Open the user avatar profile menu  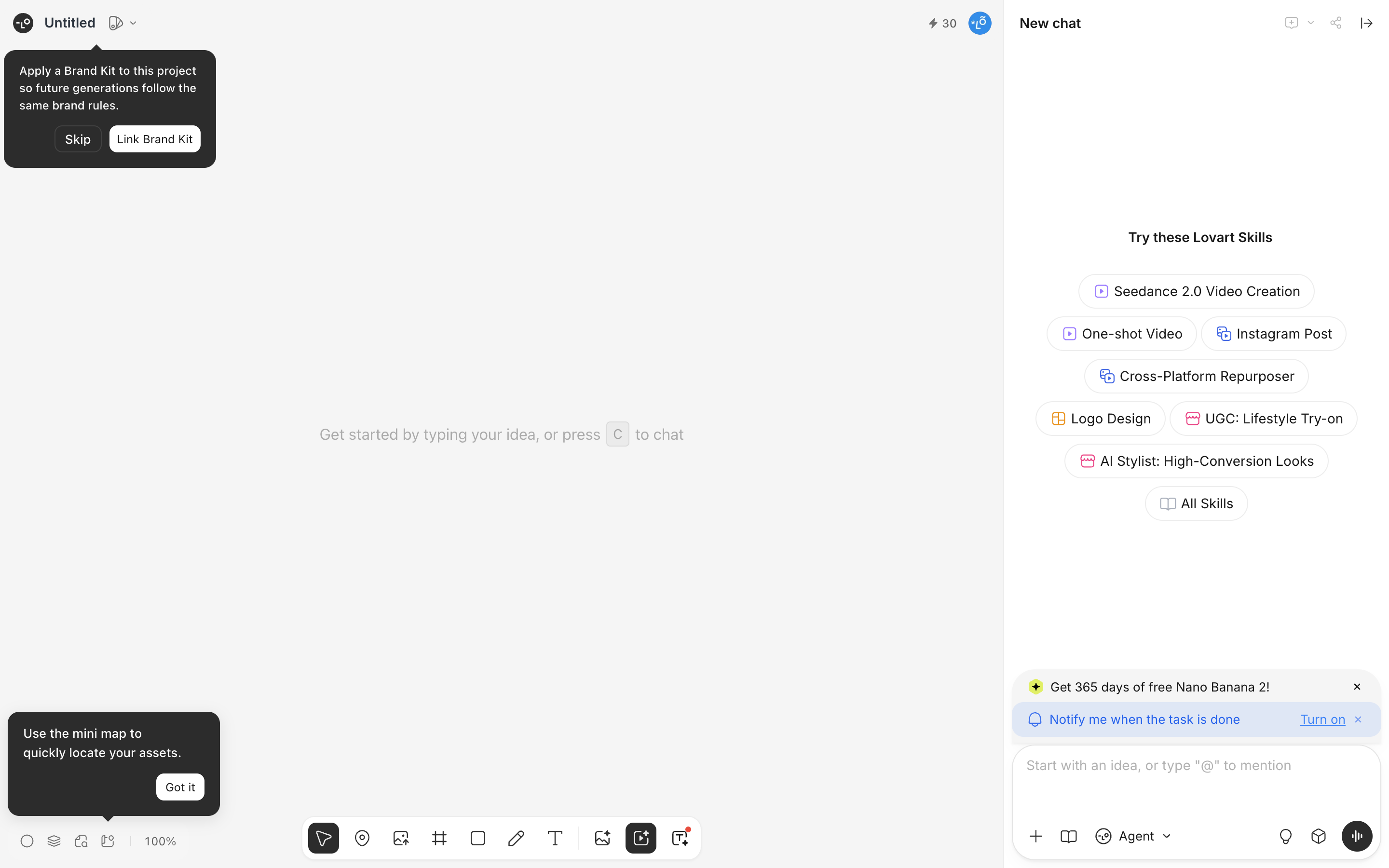980,23
